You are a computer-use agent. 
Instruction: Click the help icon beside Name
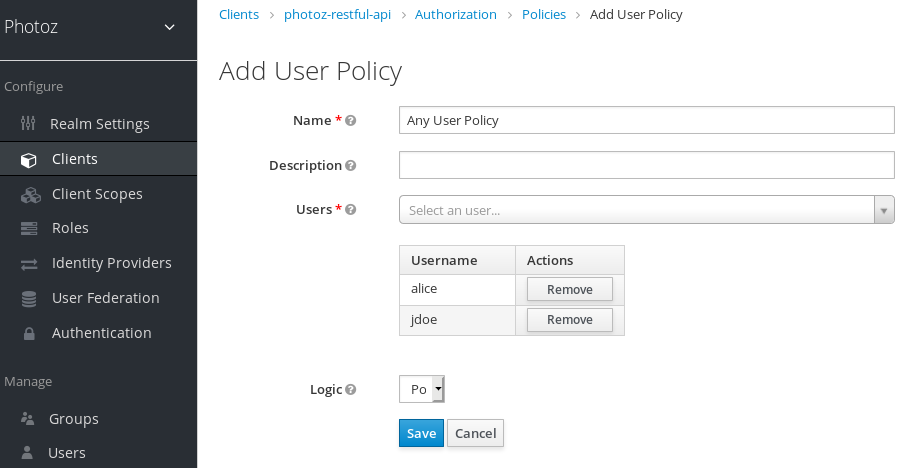click(x=351, y=121)
